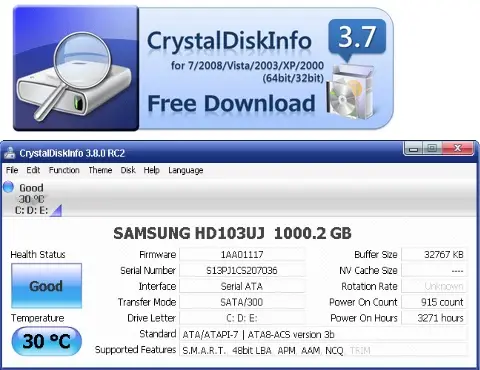Viewport: 480px width, 370px height.
Task: Click the Health Status label
Action: pyautogui.click(x=38, y=254)
